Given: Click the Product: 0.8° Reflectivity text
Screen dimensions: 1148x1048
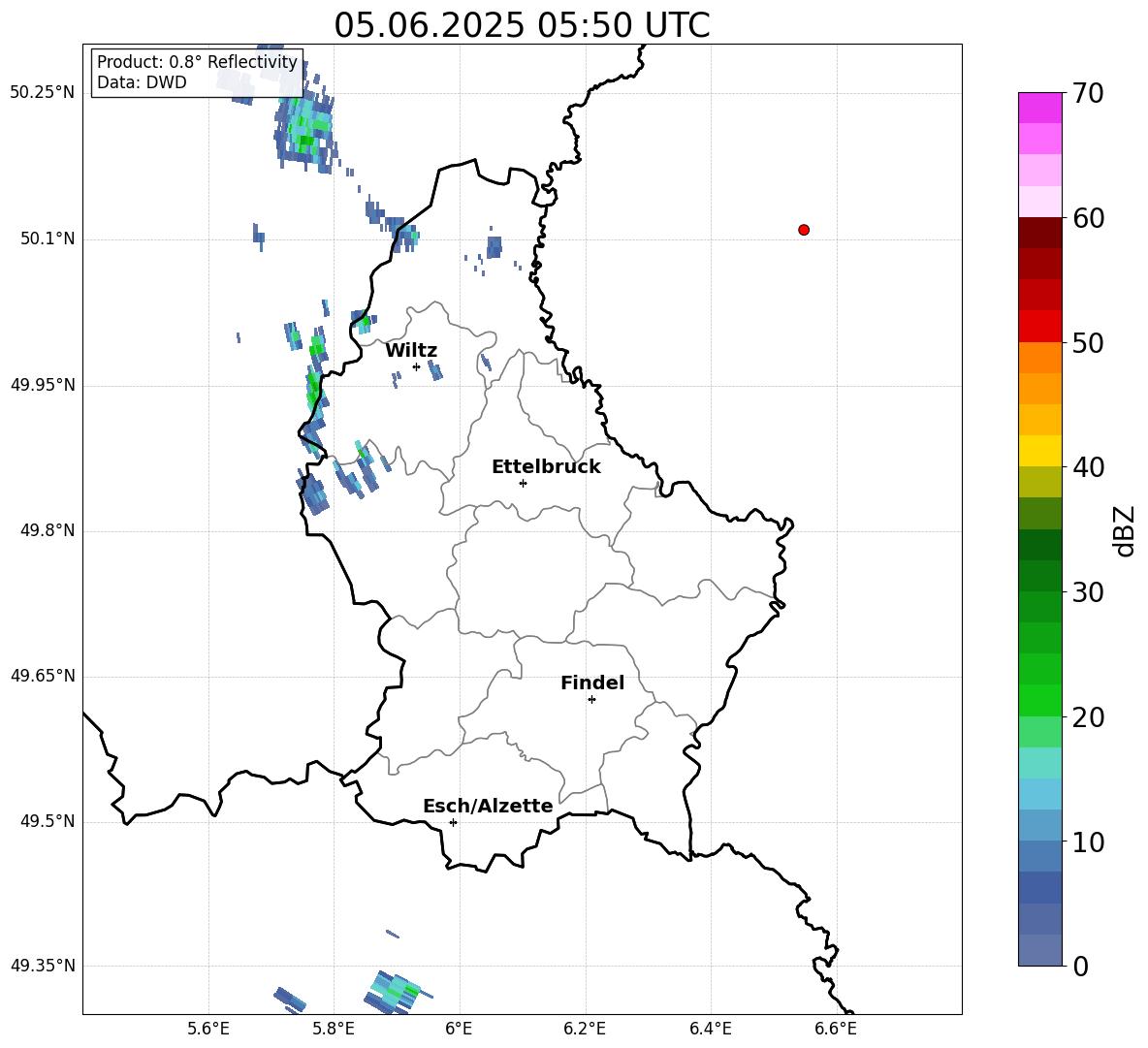Looking at the screenshot, I should [x=197, y=62].
